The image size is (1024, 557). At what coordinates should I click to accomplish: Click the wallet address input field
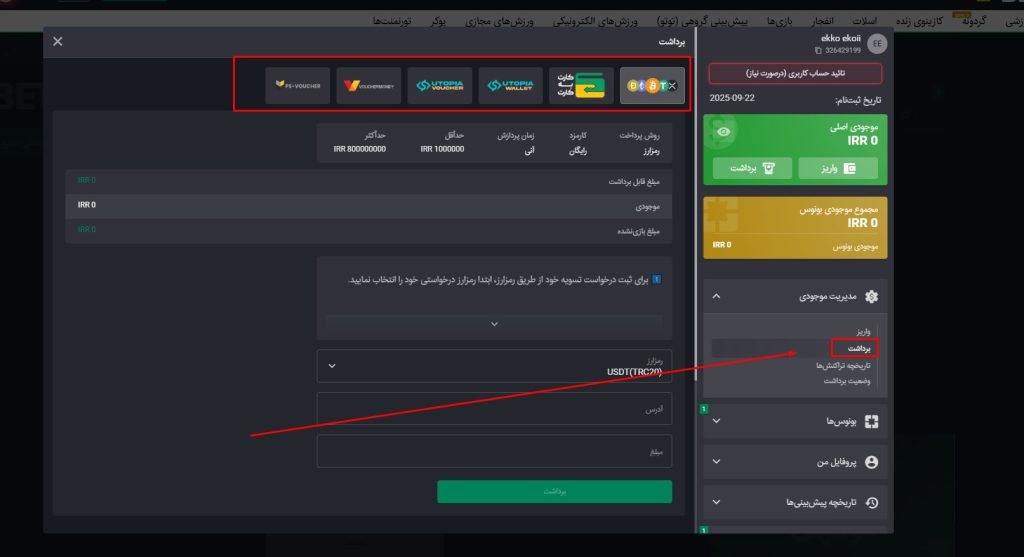(x=494, y=408)
